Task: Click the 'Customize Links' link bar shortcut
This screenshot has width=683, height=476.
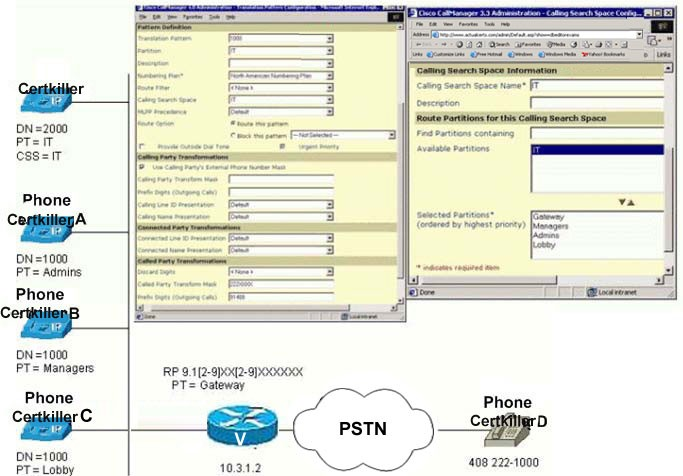Action: pyautogui.click(x=446, y=54)
